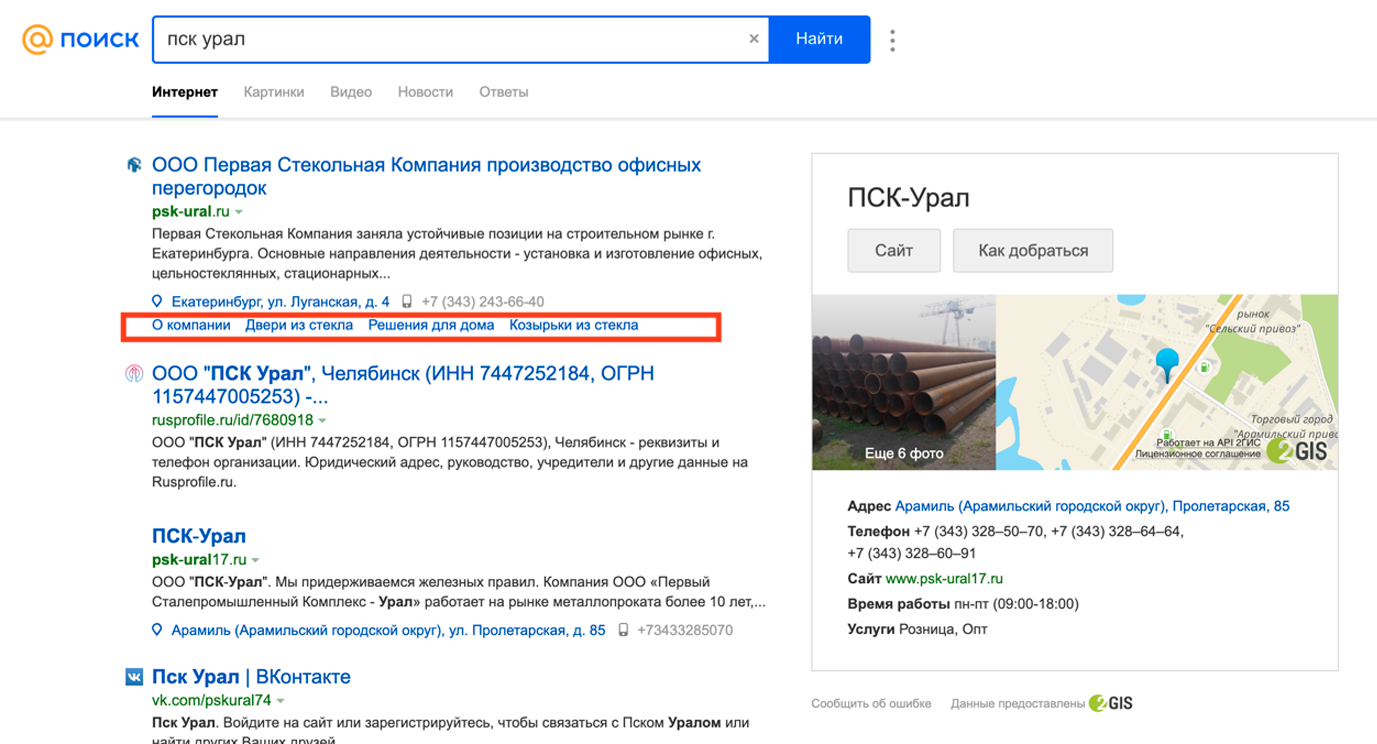
Task: Click phone number +7 (343) 243-66-40
Action: pyautogui.click(x=483, y=301)
